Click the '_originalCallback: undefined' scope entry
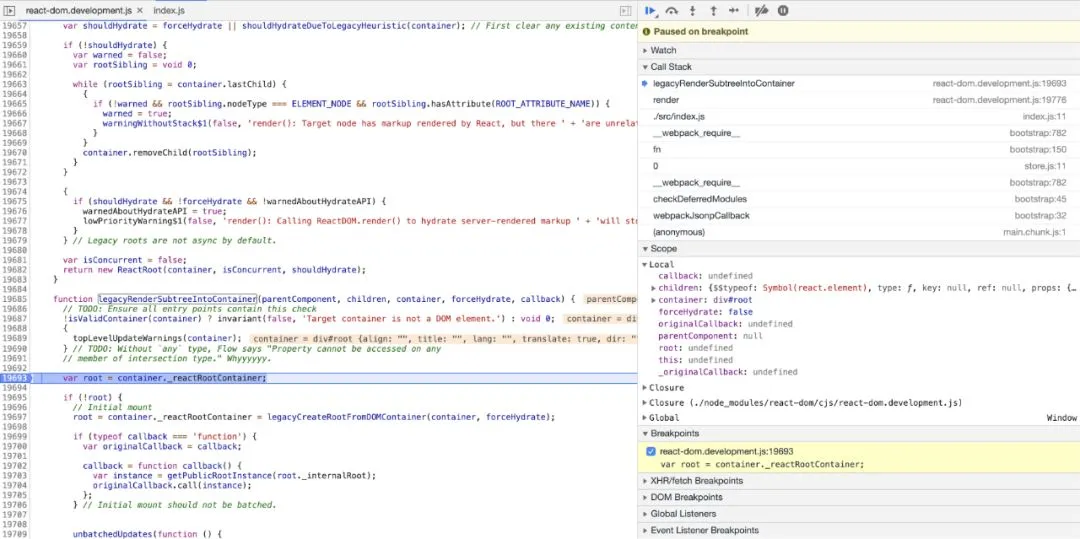Image resolution: width=1080 pixels, height=539 pixels. [x=727, y=372]
